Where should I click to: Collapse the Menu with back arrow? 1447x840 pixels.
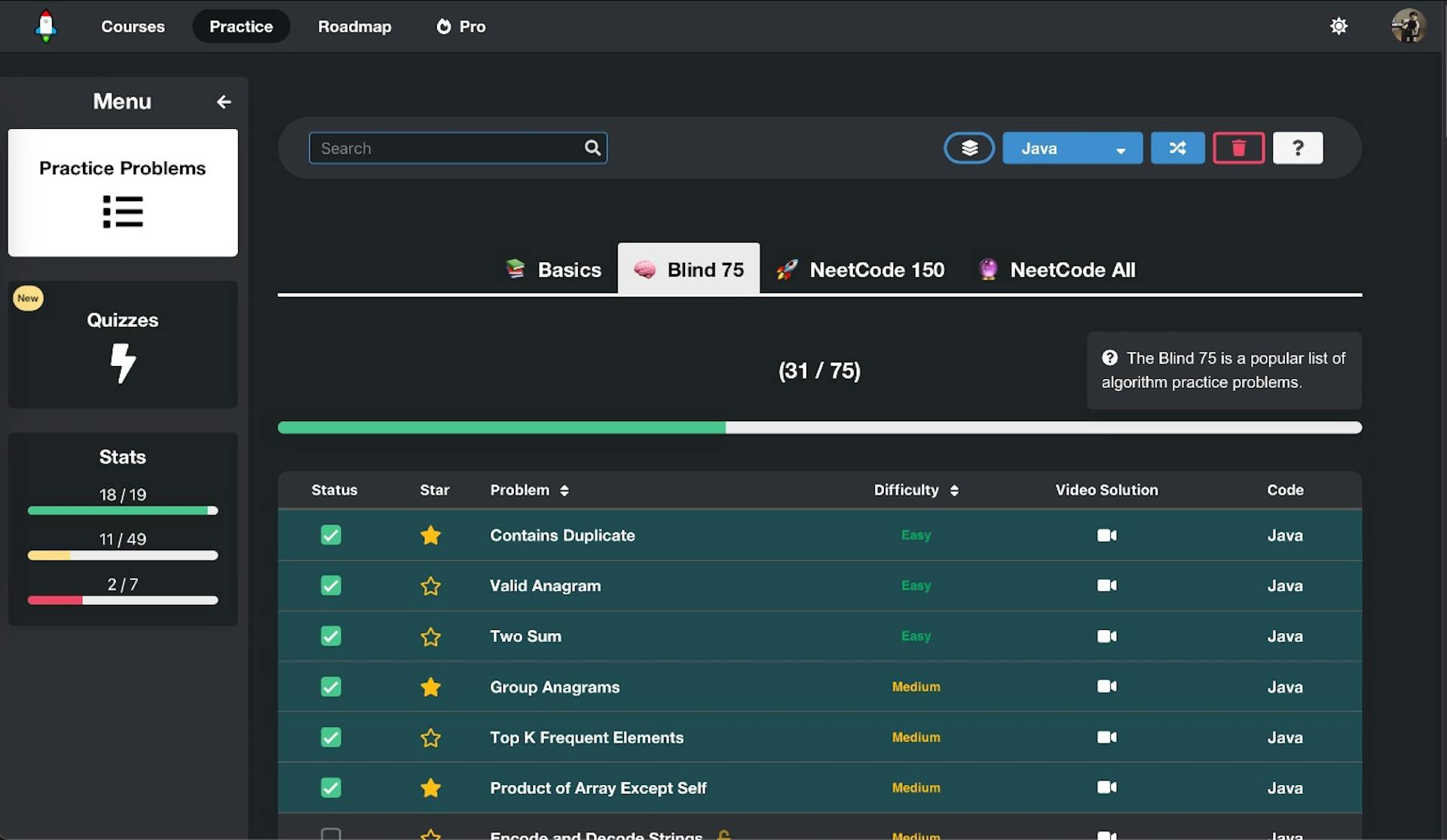(x=224, y=102)
